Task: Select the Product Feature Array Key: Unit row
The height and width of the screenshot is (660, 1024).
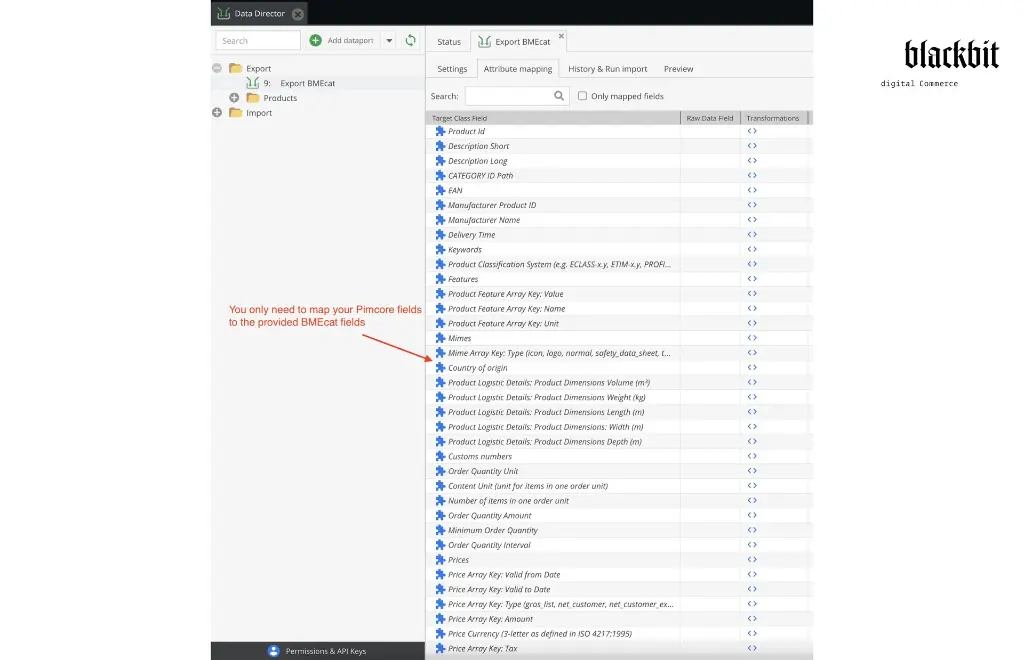Action: tap(618, 323)
